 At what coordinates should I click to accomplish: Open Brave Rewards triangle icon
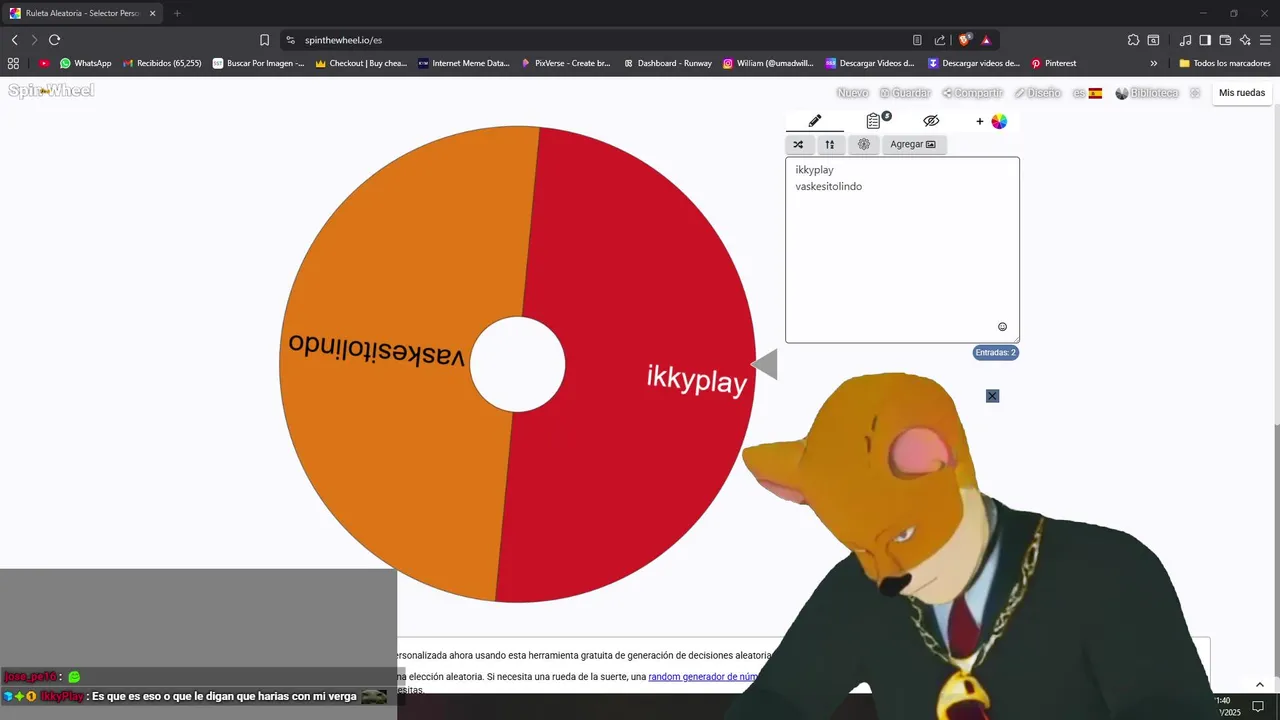point(986,40)
